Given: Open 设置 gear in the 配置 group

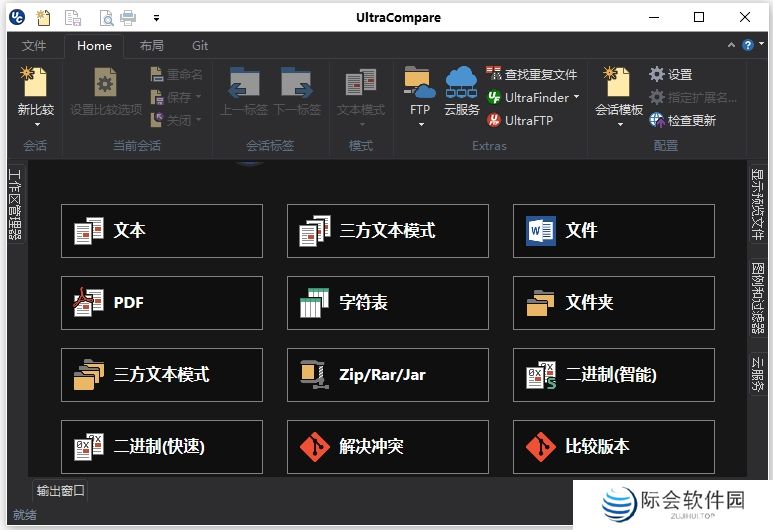Looking at the screenshot, I should click(x=670, y=74).
